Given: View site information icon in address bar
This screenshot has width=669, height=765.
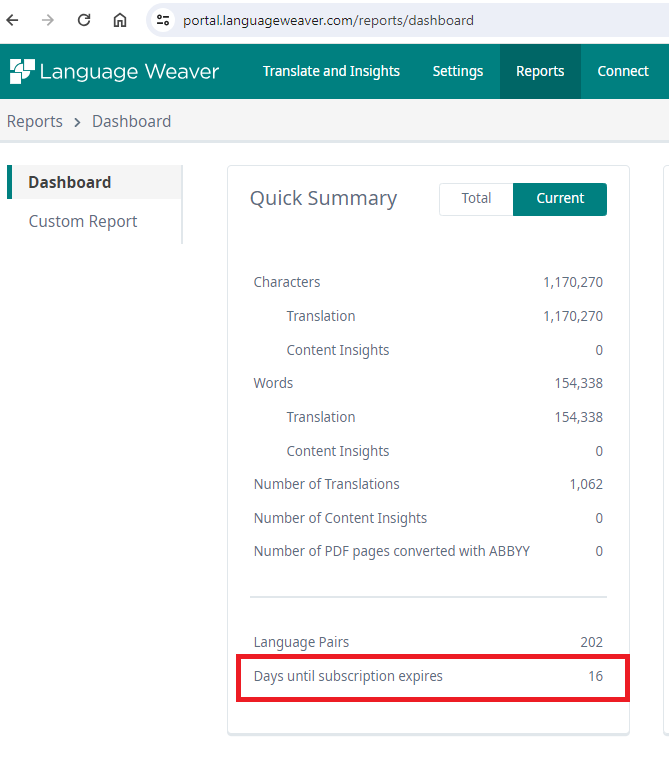Looking at the screenshot, I should coord(163,20).
